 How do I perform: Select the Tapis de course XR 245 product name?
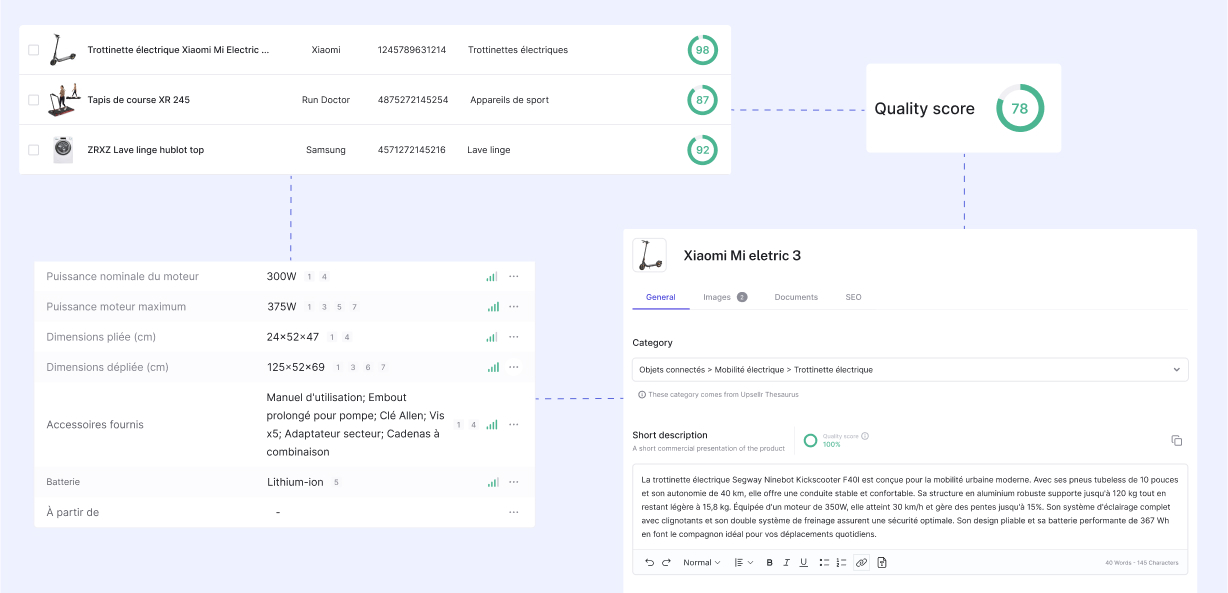click(x=138, y=100)
